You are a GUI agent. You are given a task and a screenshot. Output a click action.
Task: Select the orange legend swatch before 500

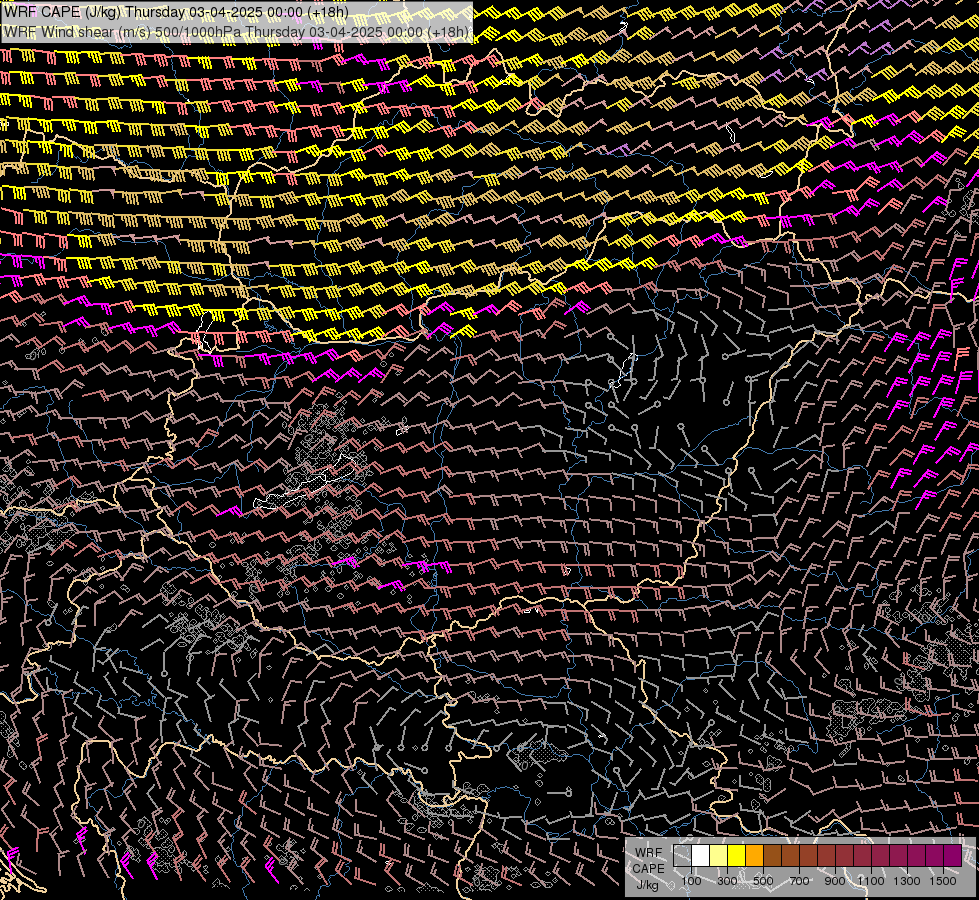pyautogui.click(x=754, y=855)
